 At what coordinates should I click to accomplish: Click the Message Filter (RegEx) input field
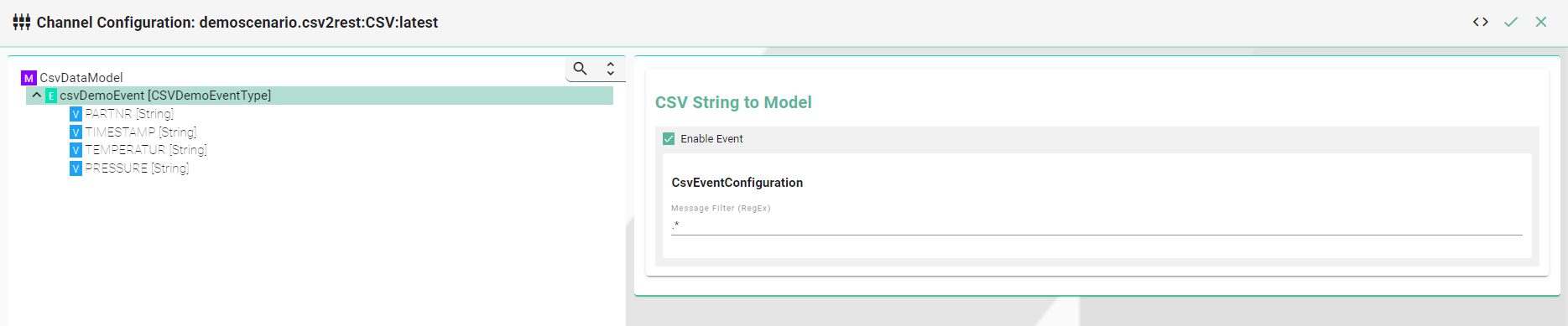coord(1097,225)
